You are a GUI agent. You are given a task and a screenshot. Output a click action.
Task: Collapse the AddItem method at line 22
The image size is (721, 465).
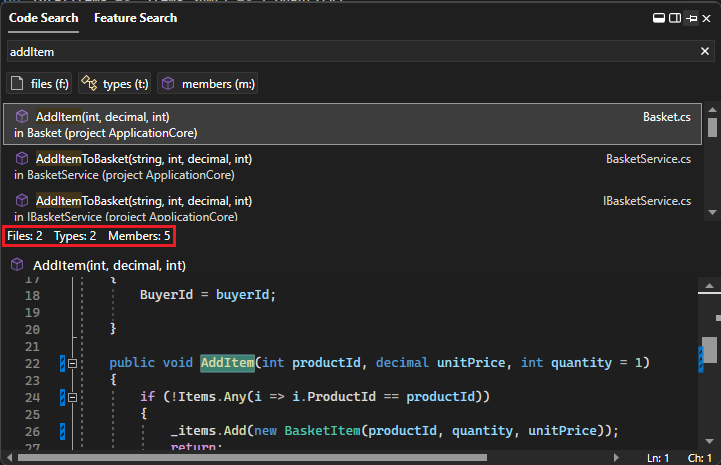[72, 362]
